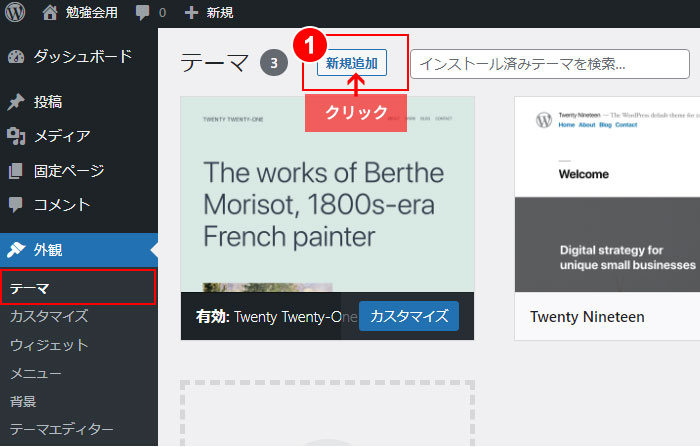Click the 固定ページ pages icon
This screenshot has width=700, height=447.
pyautogui.click(x=15, y=171)
